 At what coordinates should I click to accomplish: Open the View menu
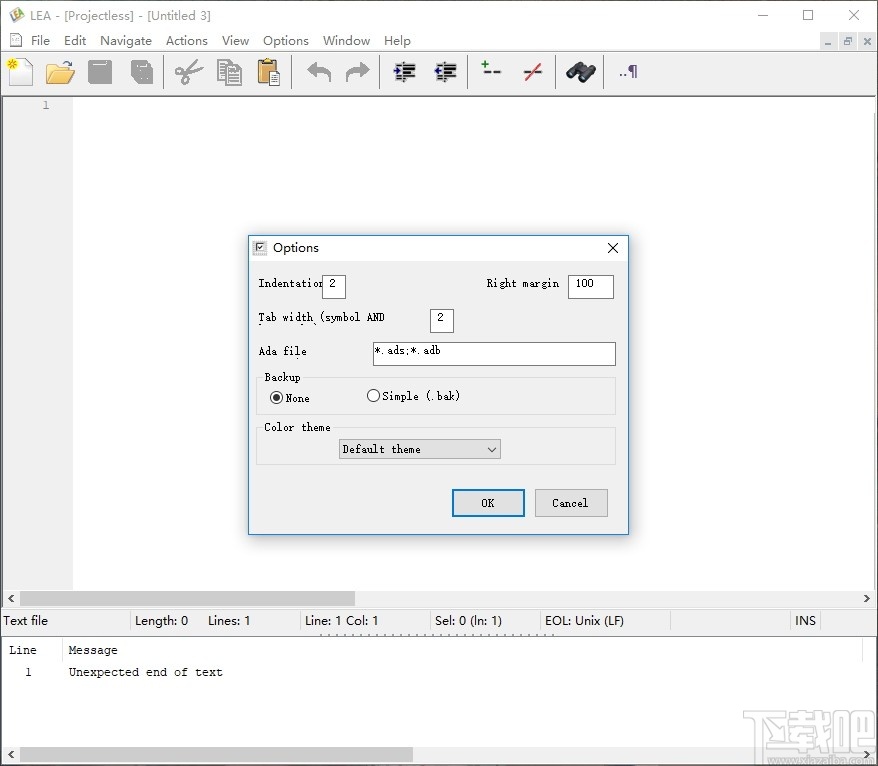point(235,40)
